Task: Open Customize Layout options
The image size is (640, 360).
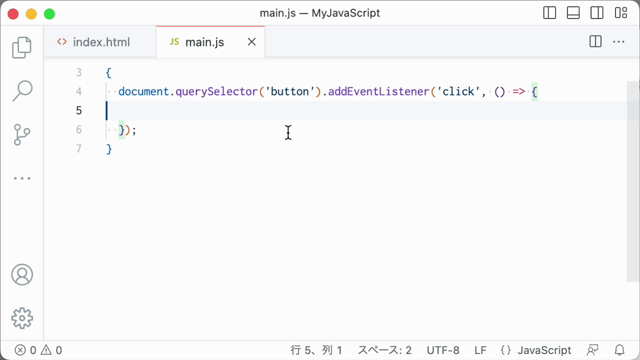Action: coord(621,13)
